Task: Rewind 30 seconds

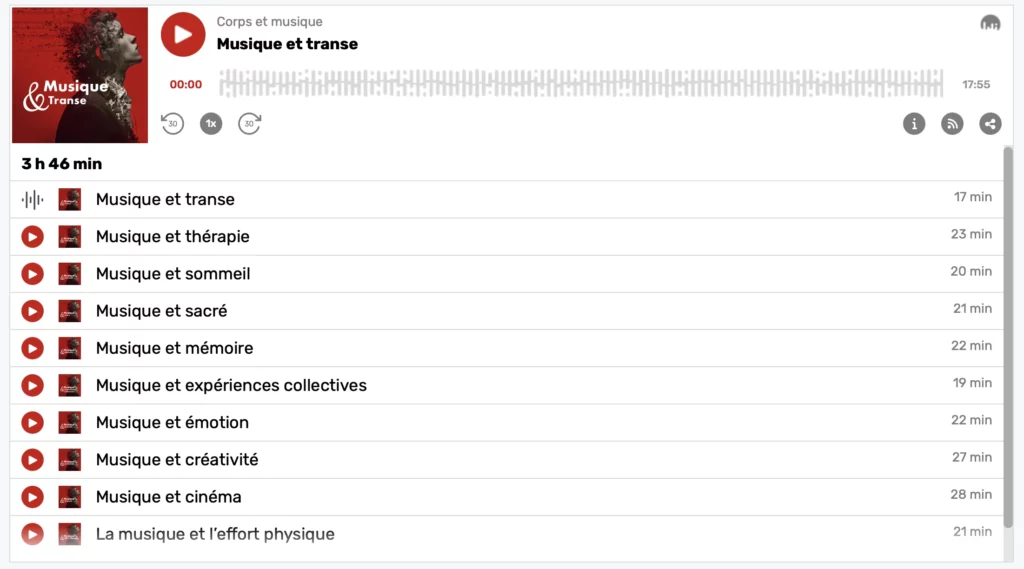Action: click(x=173, y=123)
